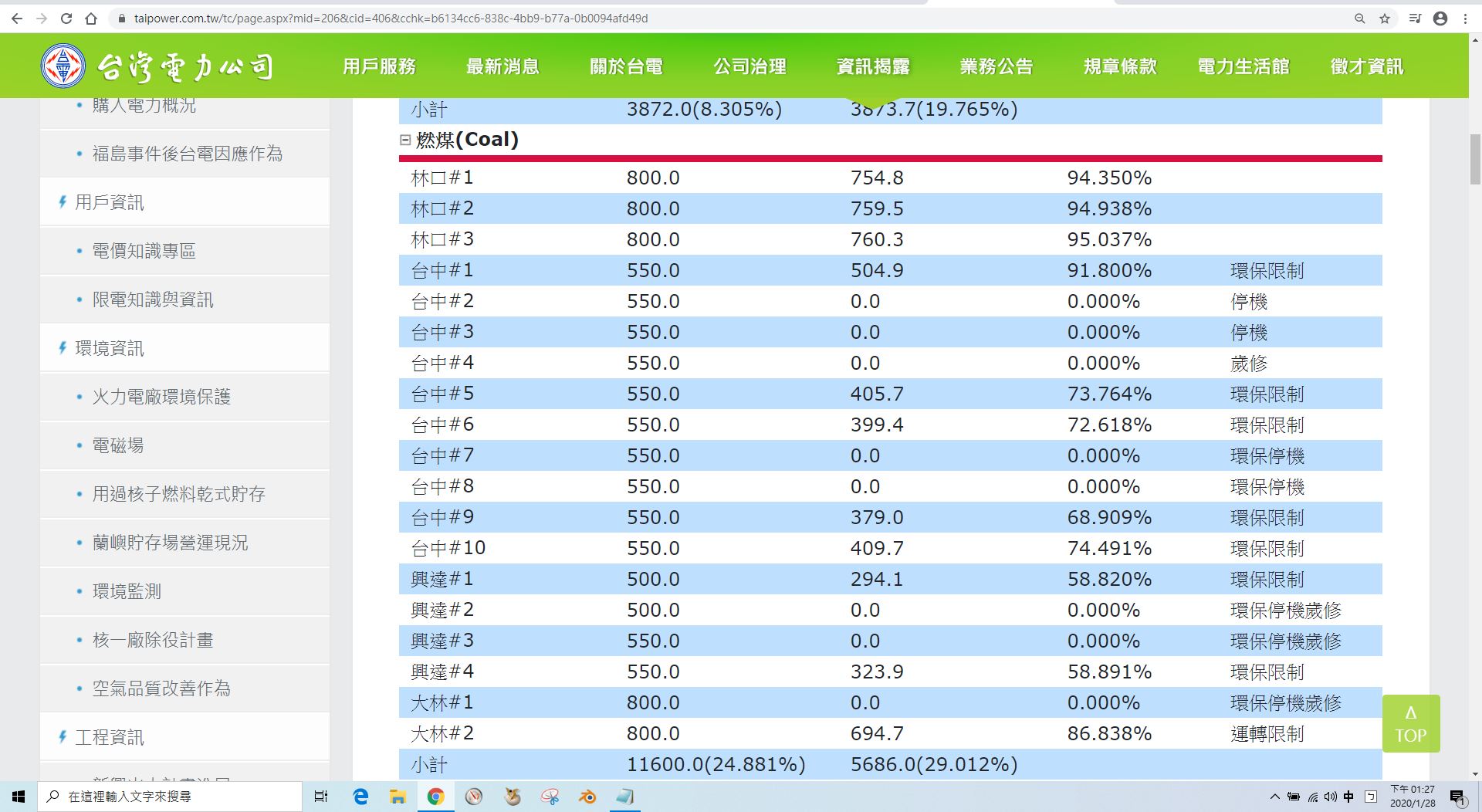Select the 台中#5 output value 405.7
This screenshot has height=812, width=1482.
[x=877, y=394]
